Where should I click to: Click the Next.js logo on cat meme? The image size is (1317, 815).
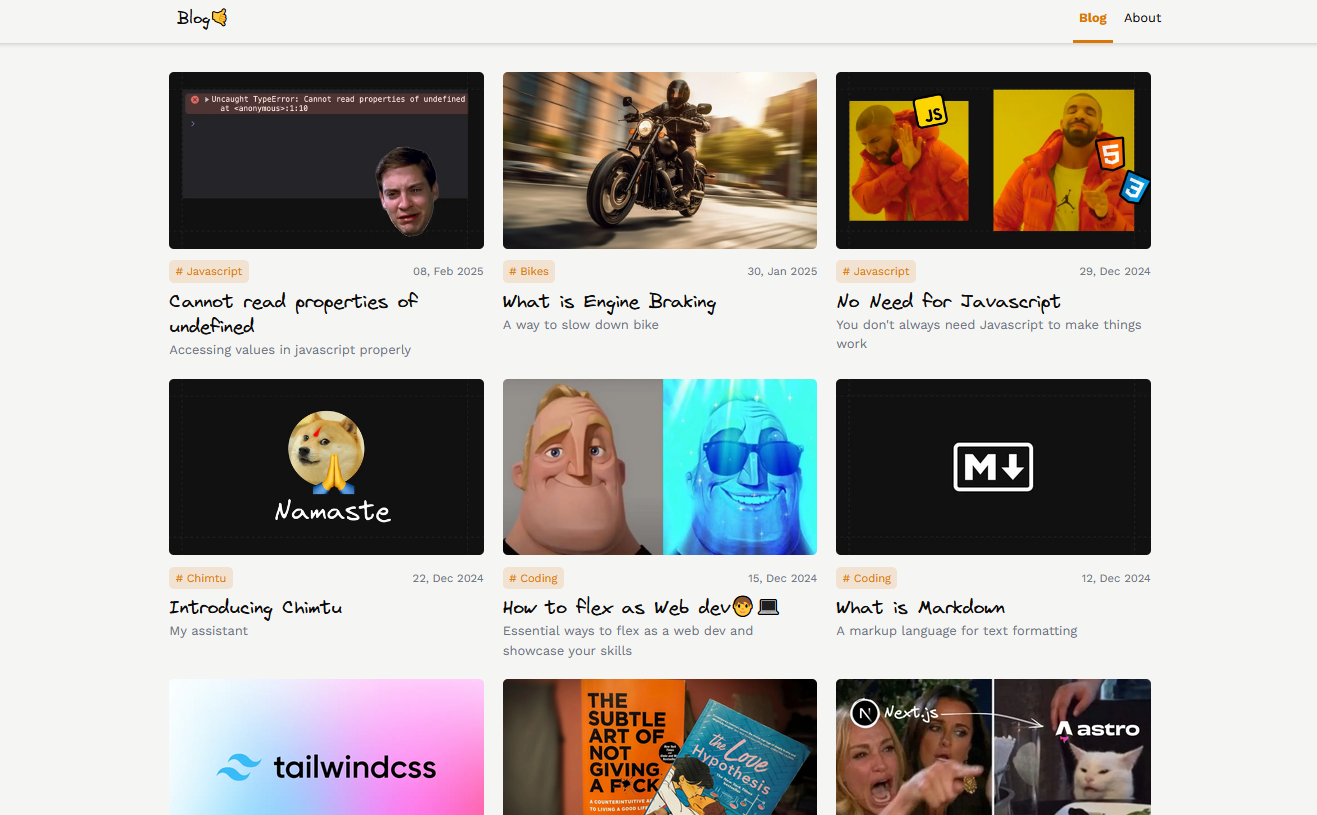pos(864,713)
